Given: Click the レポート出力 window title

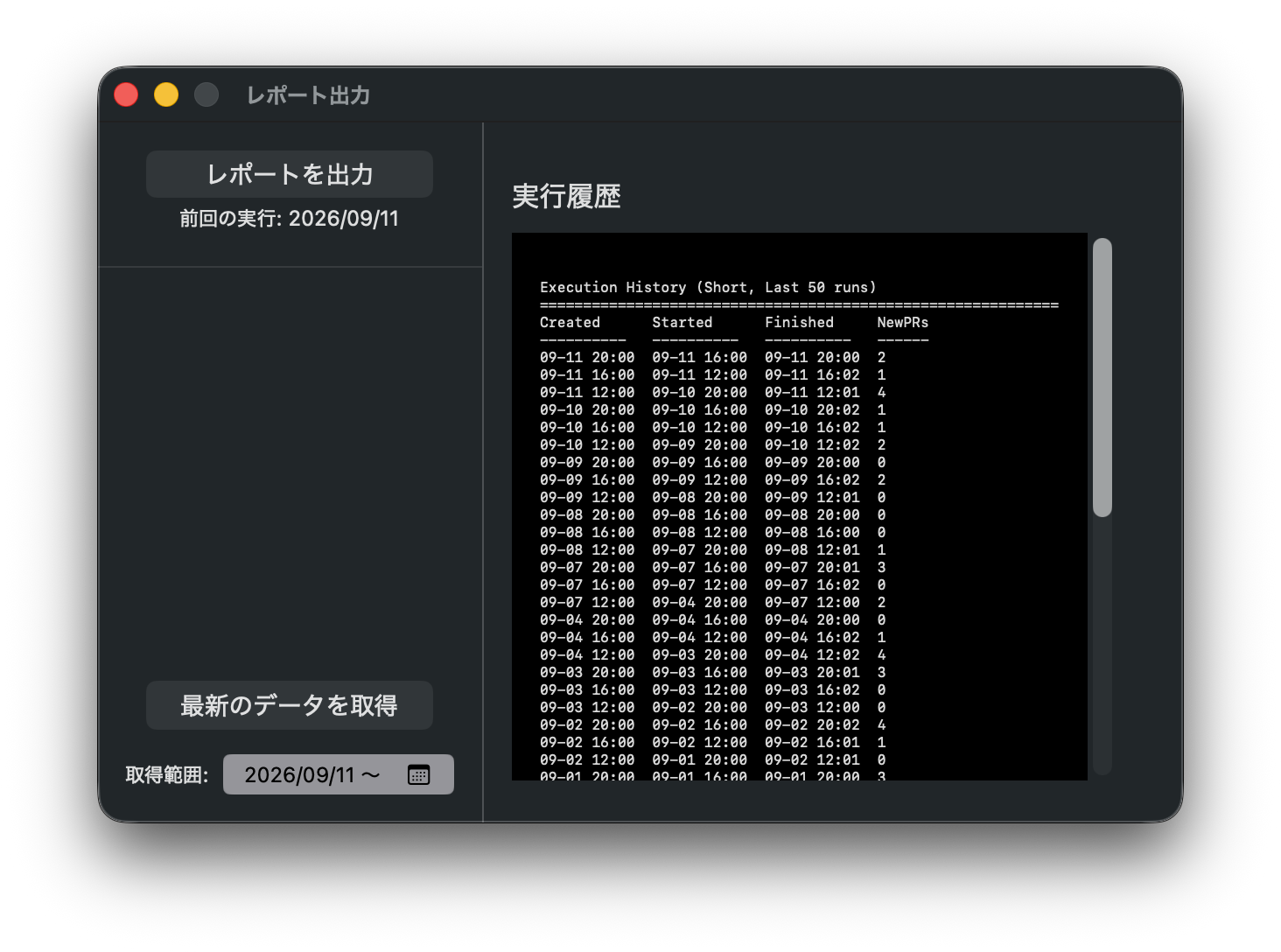Looking at the screenshot, I should [x=308, y=94].
